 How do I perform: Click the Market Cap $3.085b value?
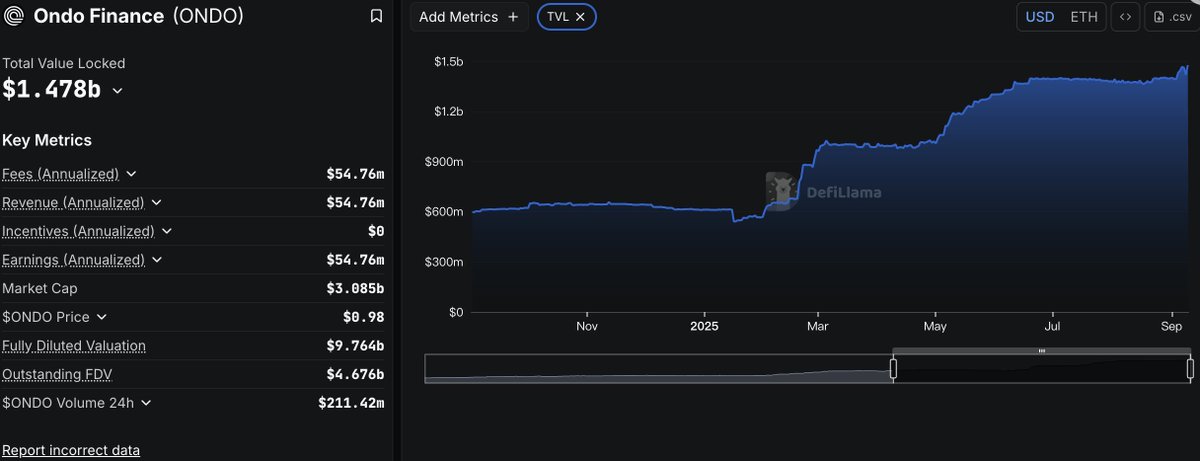(x=356, y=288)
